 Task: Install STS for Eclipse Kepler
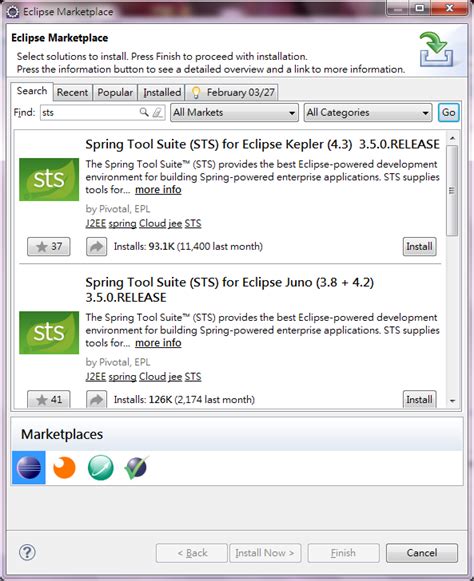click(x=419, y=246)
